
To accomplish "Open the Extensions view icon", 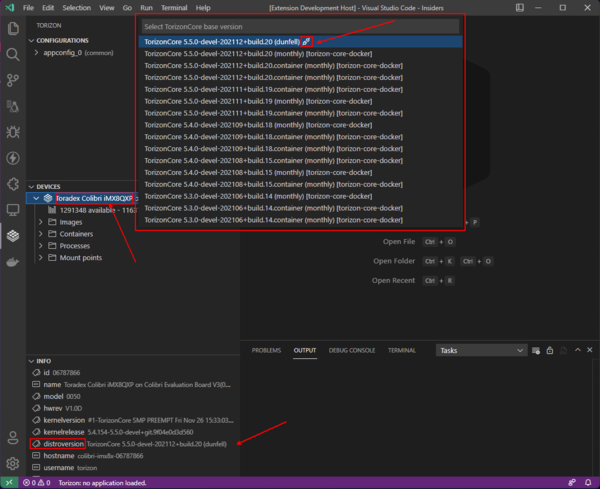I will (13, 184).
